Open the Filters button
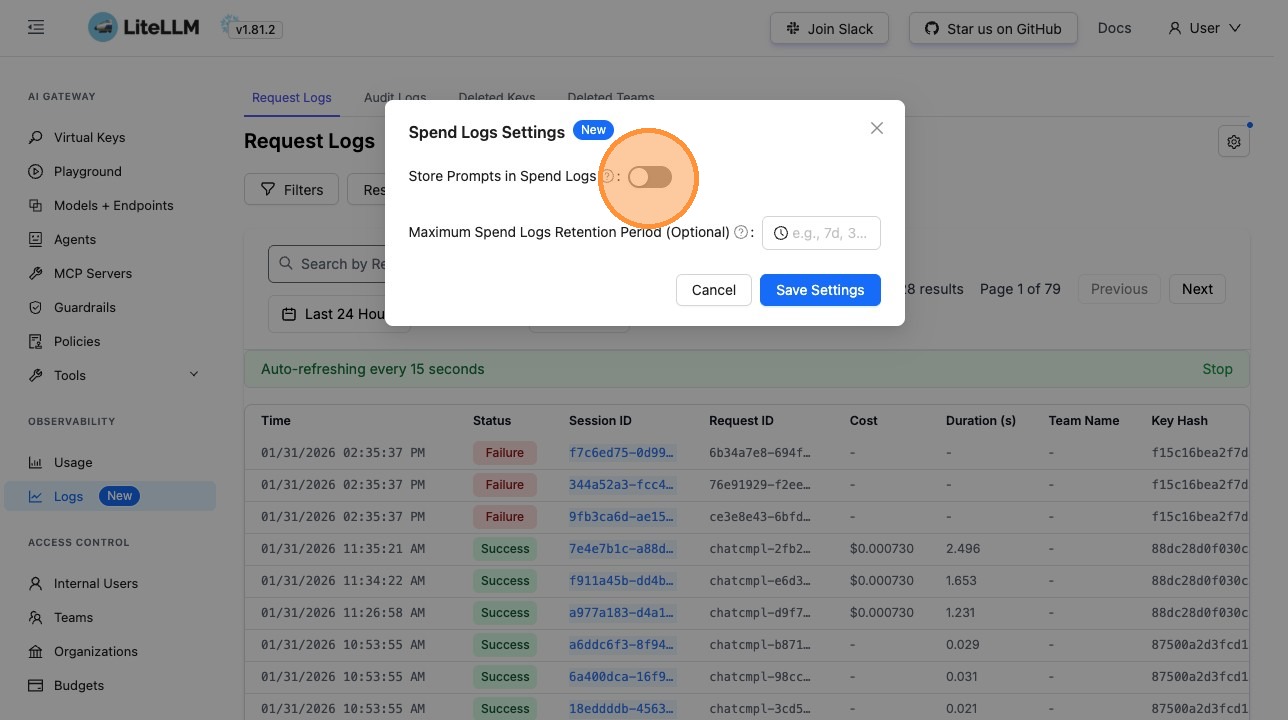 click(292, 189)
